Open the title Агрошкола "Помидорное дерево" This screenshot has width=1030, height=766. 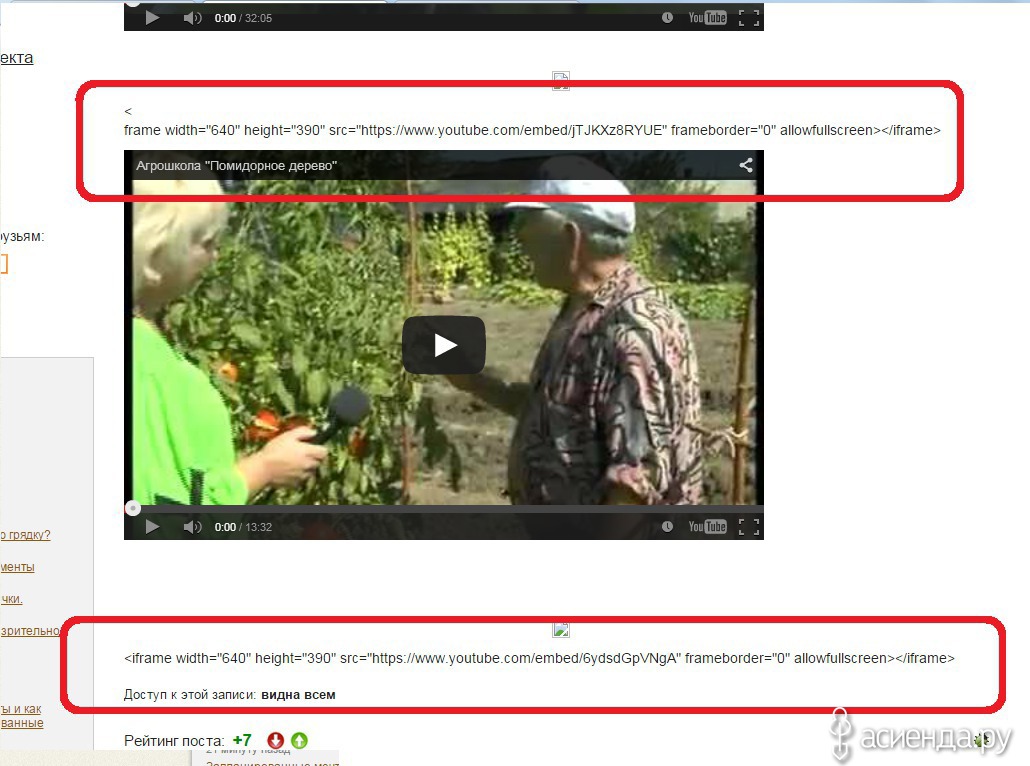[236, 166]
